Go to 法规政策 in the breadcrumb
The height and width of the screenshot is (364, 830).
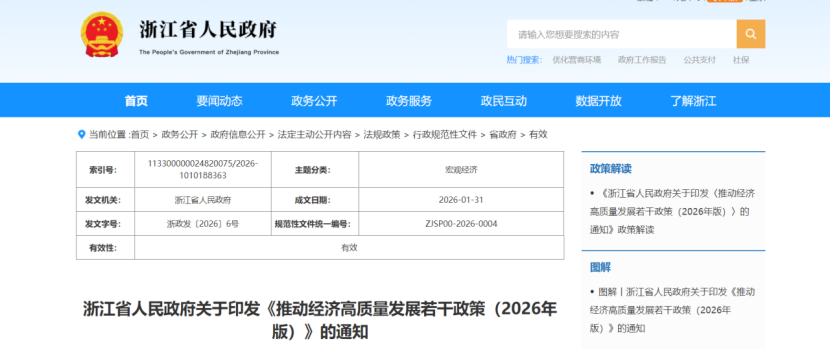tap(382, 134)
